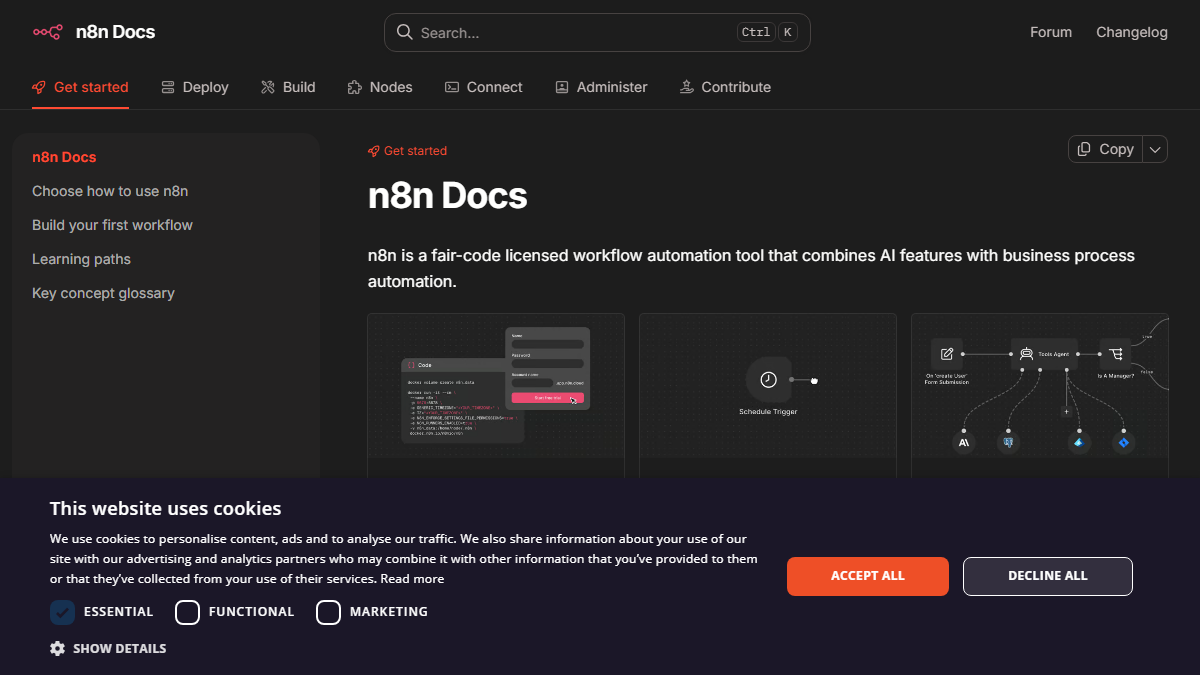The width and height of the screenshot is (1200, 675).
Task: Click the clock Schedule Trigger node icon
Action: [768, 380]
